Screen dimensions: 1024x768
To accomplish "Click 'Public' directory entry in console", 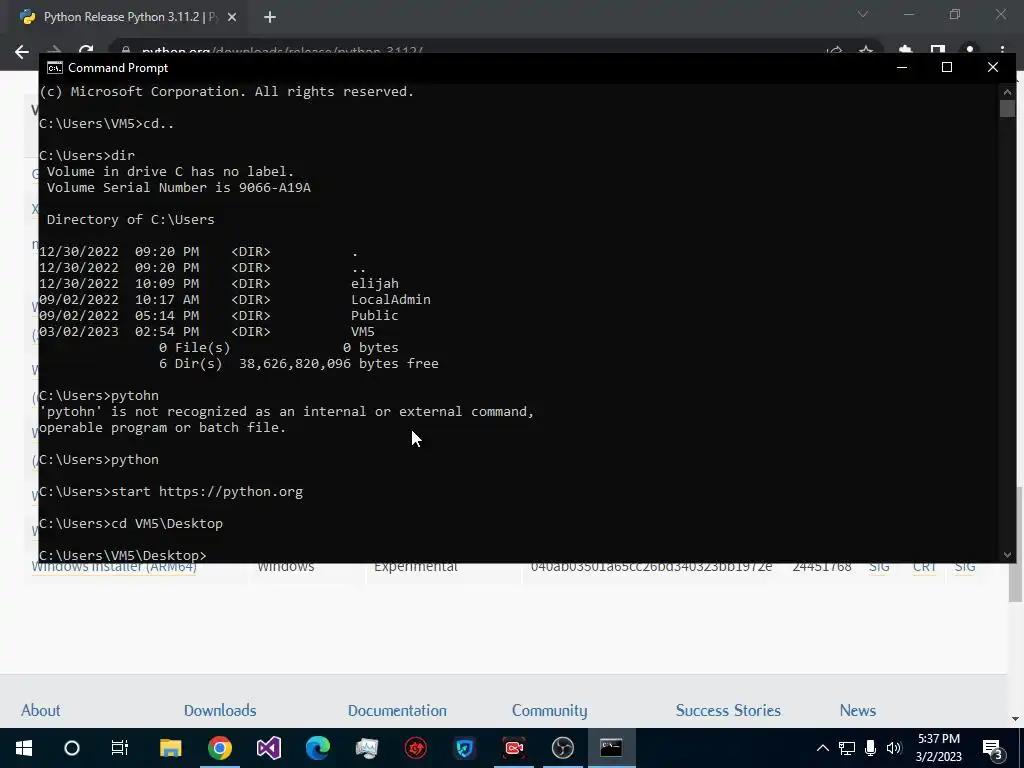I will point(375,315).
